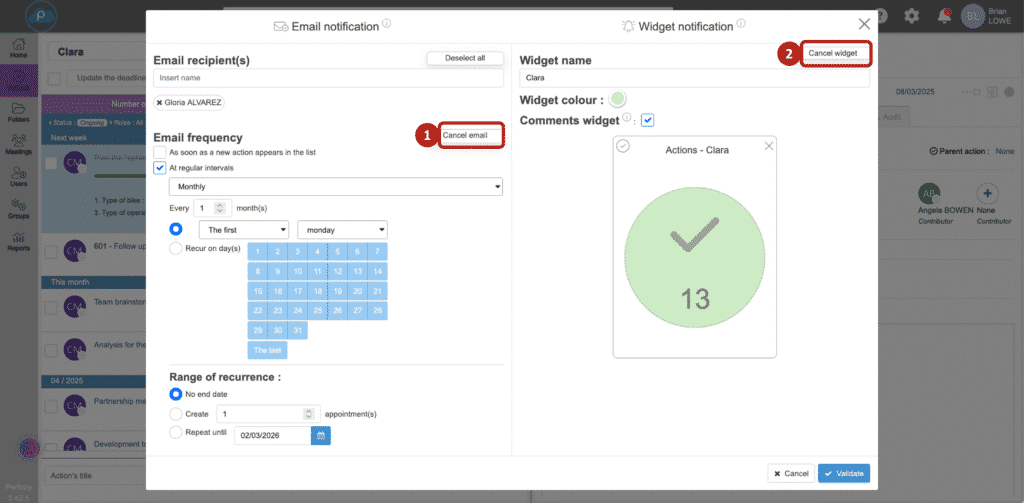Pick the green Widget colour swatch

618,99
